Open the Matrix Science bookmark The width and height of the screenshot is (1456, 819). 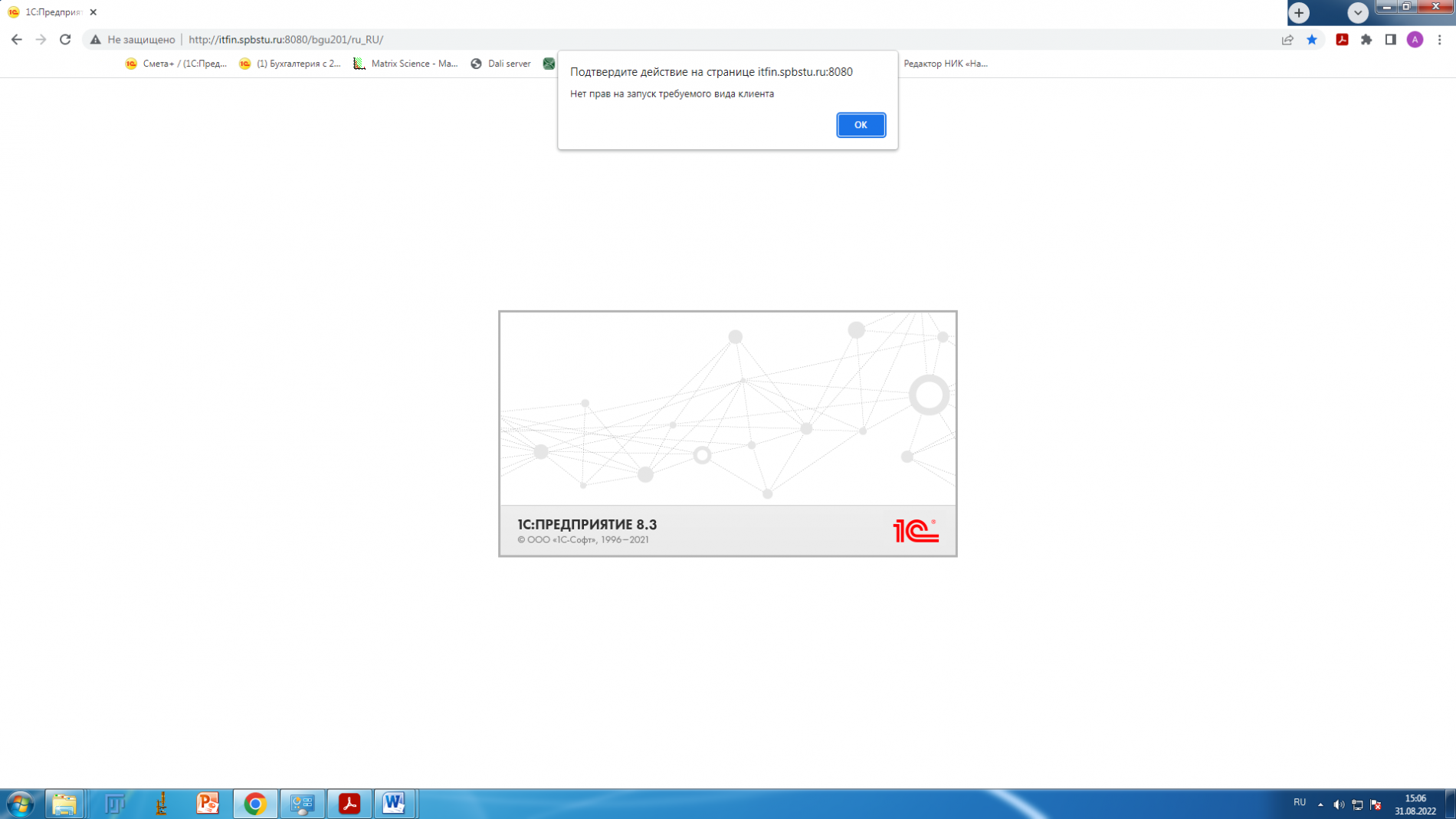click(406, 64)
